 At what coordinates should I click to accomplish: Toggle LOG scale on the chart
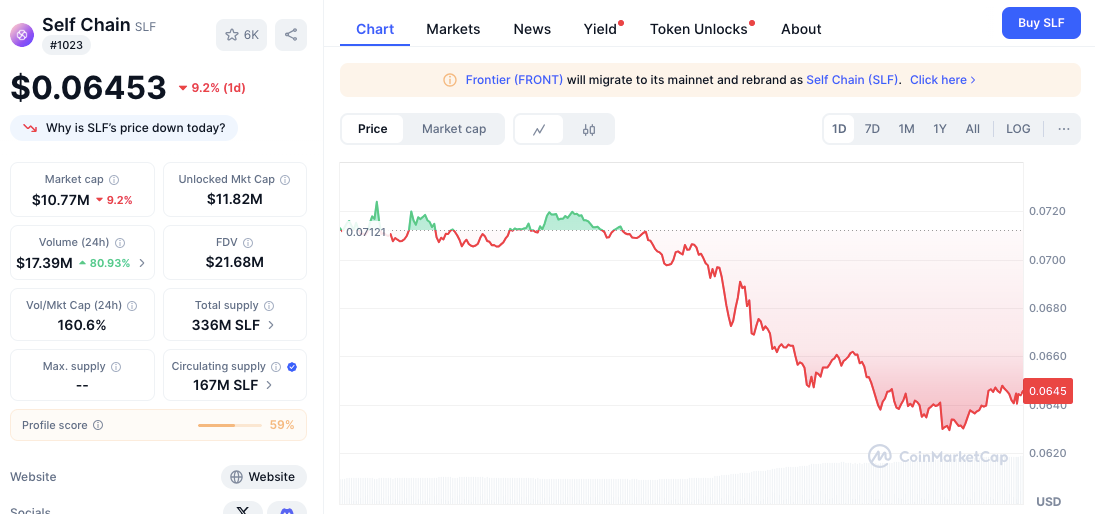1018,128
